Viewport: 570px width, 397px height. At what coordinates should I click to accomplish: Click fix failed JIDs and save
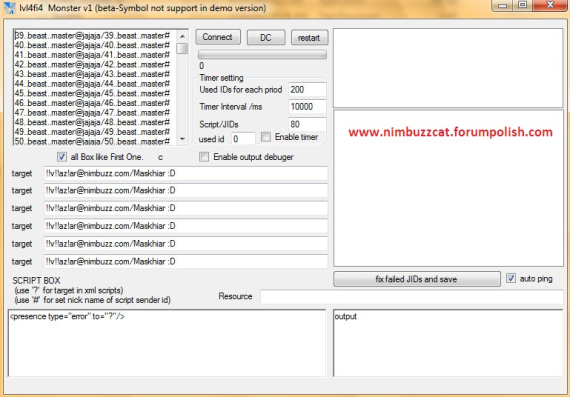point(417,279)
